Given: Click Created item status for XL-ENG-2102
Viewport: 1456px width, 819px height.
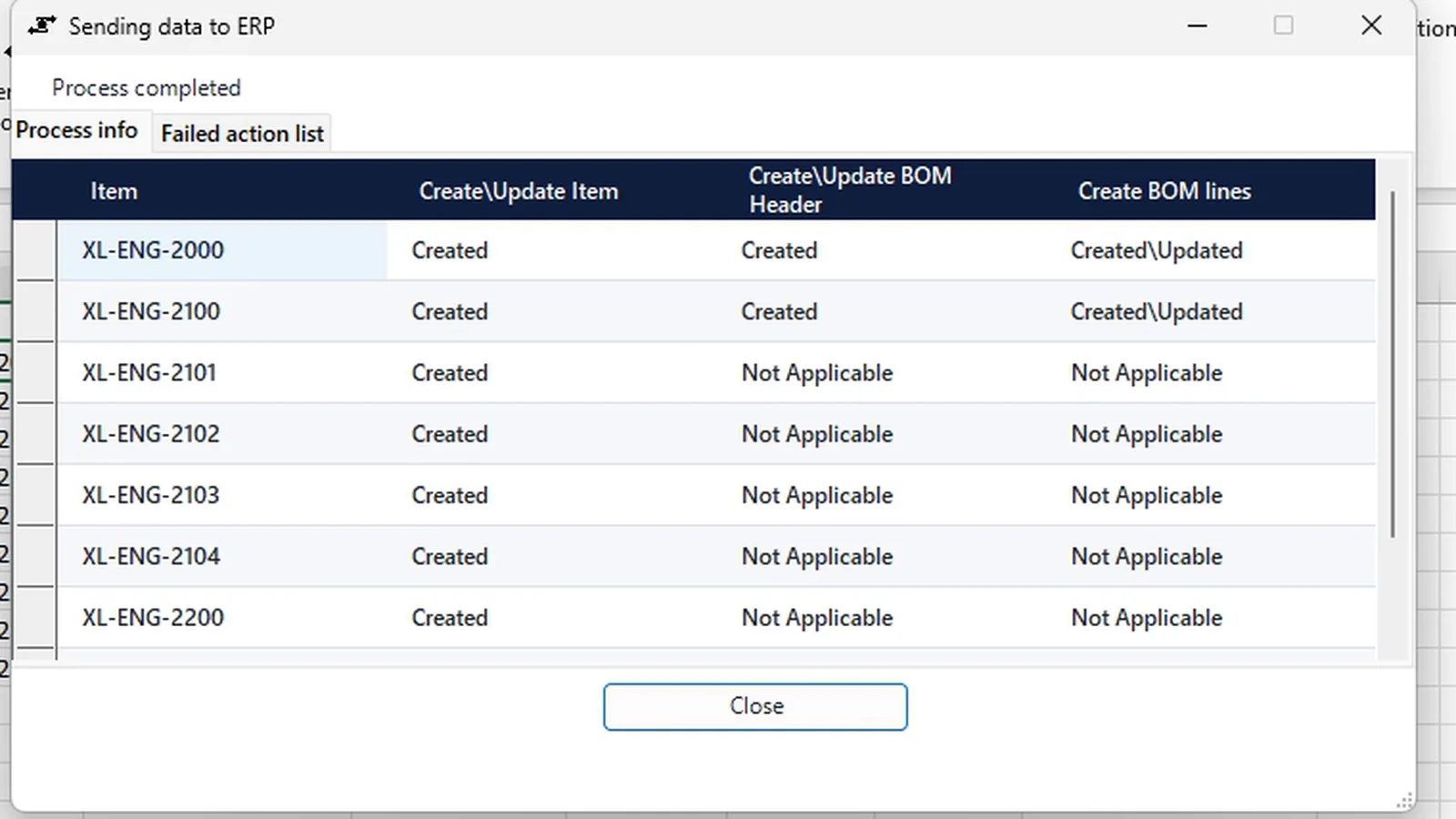Looking at the screenshot, I should 552,434.
